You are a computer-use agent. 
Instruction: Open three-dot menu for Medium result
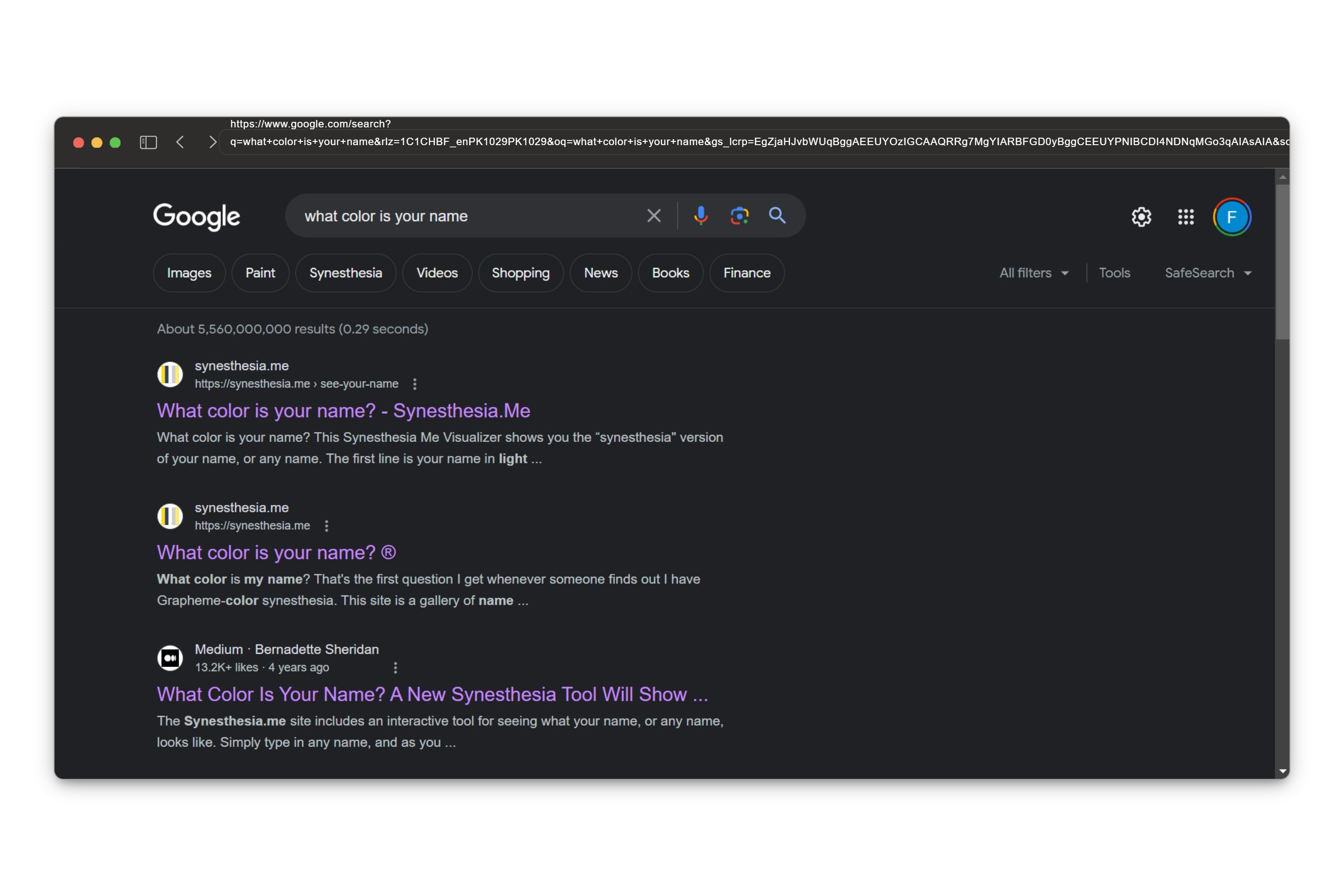(x=395, y=667)
